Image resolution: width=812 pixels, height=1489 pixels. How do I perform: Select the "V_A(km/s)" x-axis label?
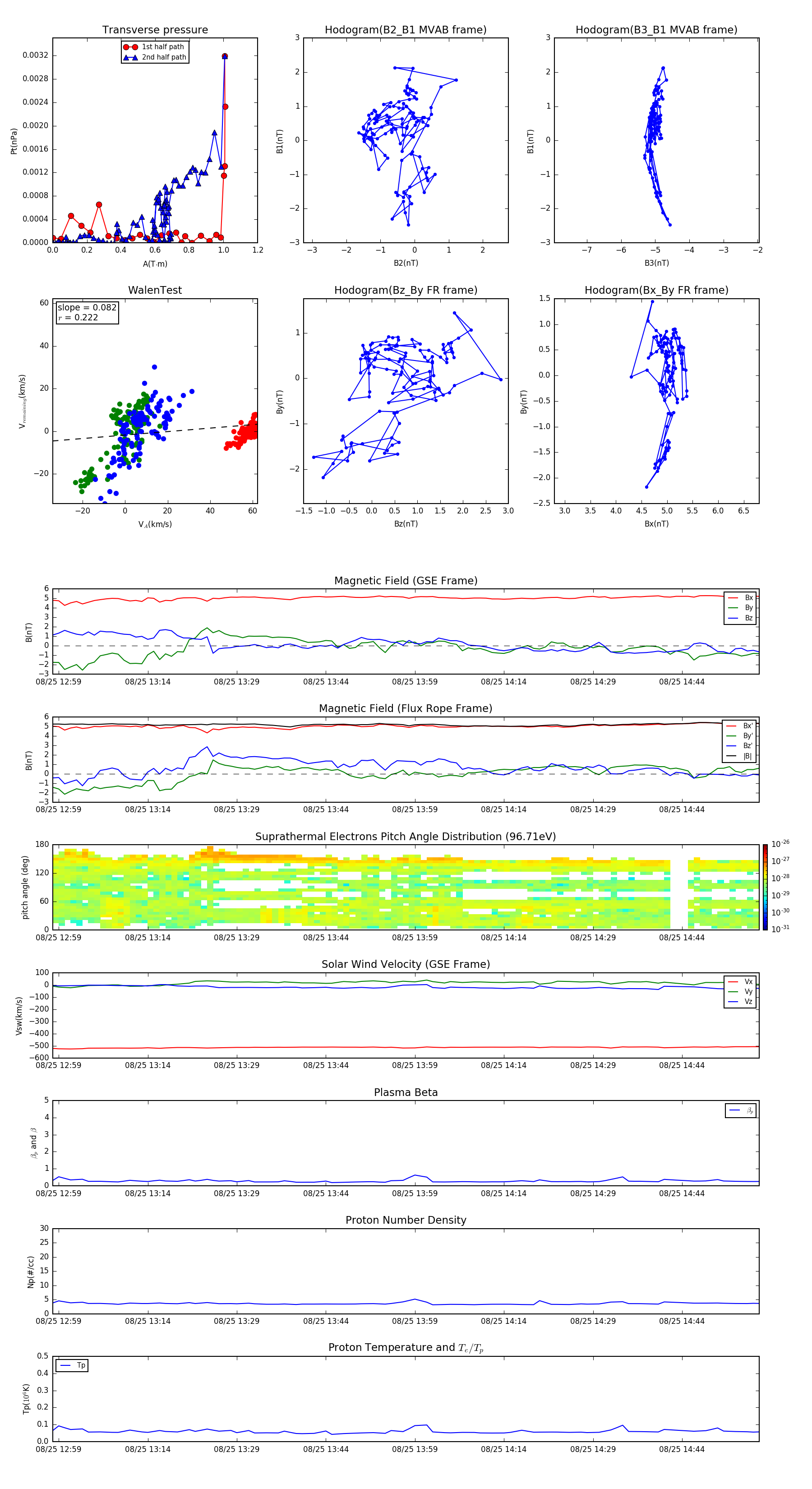pyautogui.click(x=155, y=524)
